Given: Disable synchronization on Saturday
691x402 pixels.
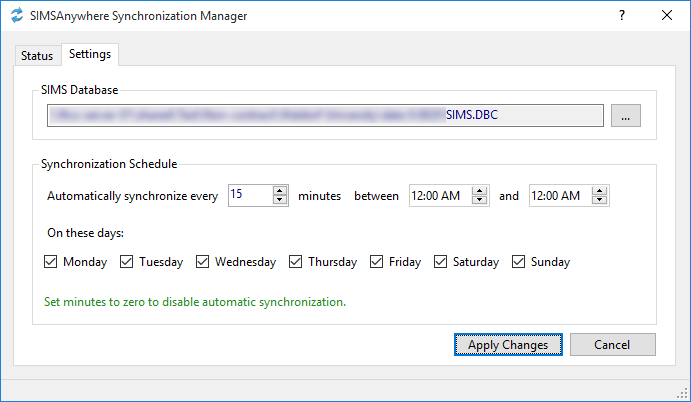Looking at the screenshot, I should point(440,262).
